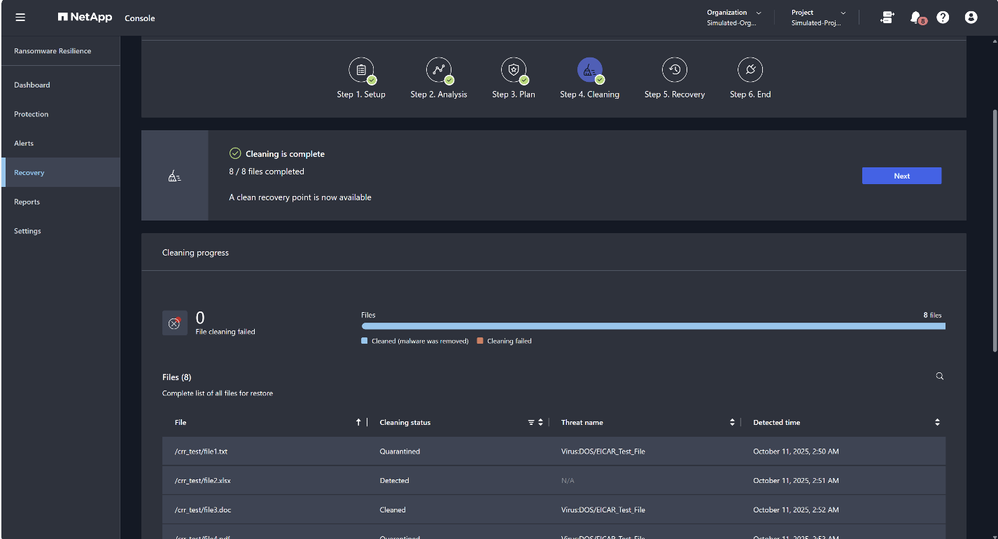998x539 pixels.
Task: Open the Alerts sidebar item
Action: [24, 143]
